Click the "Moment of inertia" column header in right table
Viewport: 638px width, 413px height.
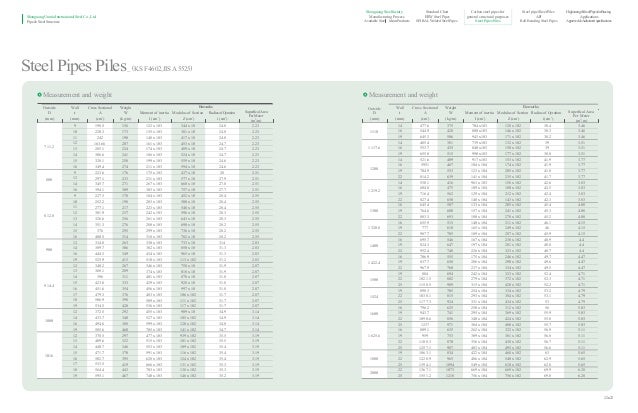pos(480,113)
